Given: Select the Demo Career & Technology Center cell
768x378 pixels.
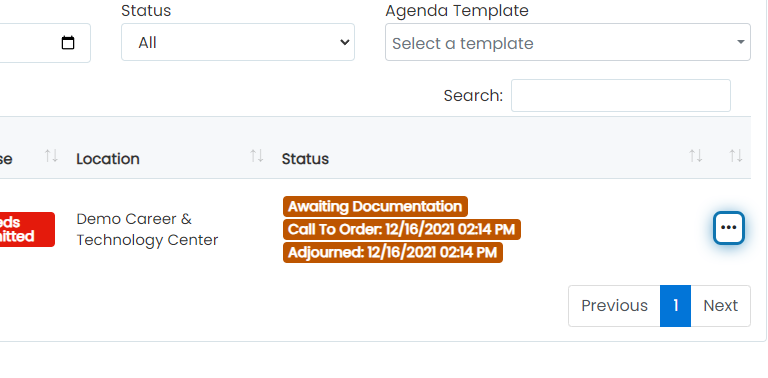Looking at the screenshot, I should (147, 229).
